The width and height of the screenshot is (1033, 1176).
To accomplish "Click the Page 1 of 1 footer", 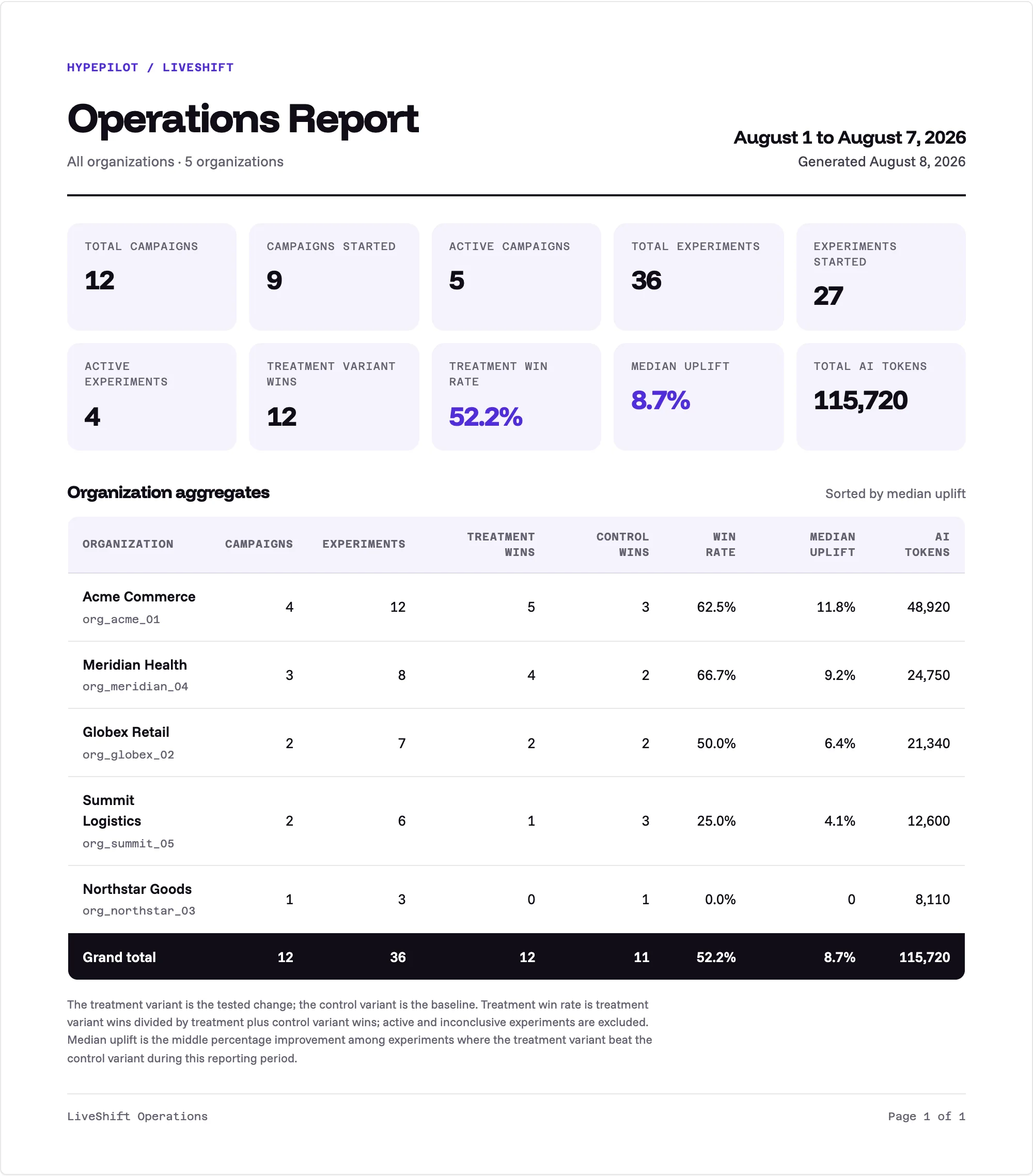I will [x=927, y=1116].
